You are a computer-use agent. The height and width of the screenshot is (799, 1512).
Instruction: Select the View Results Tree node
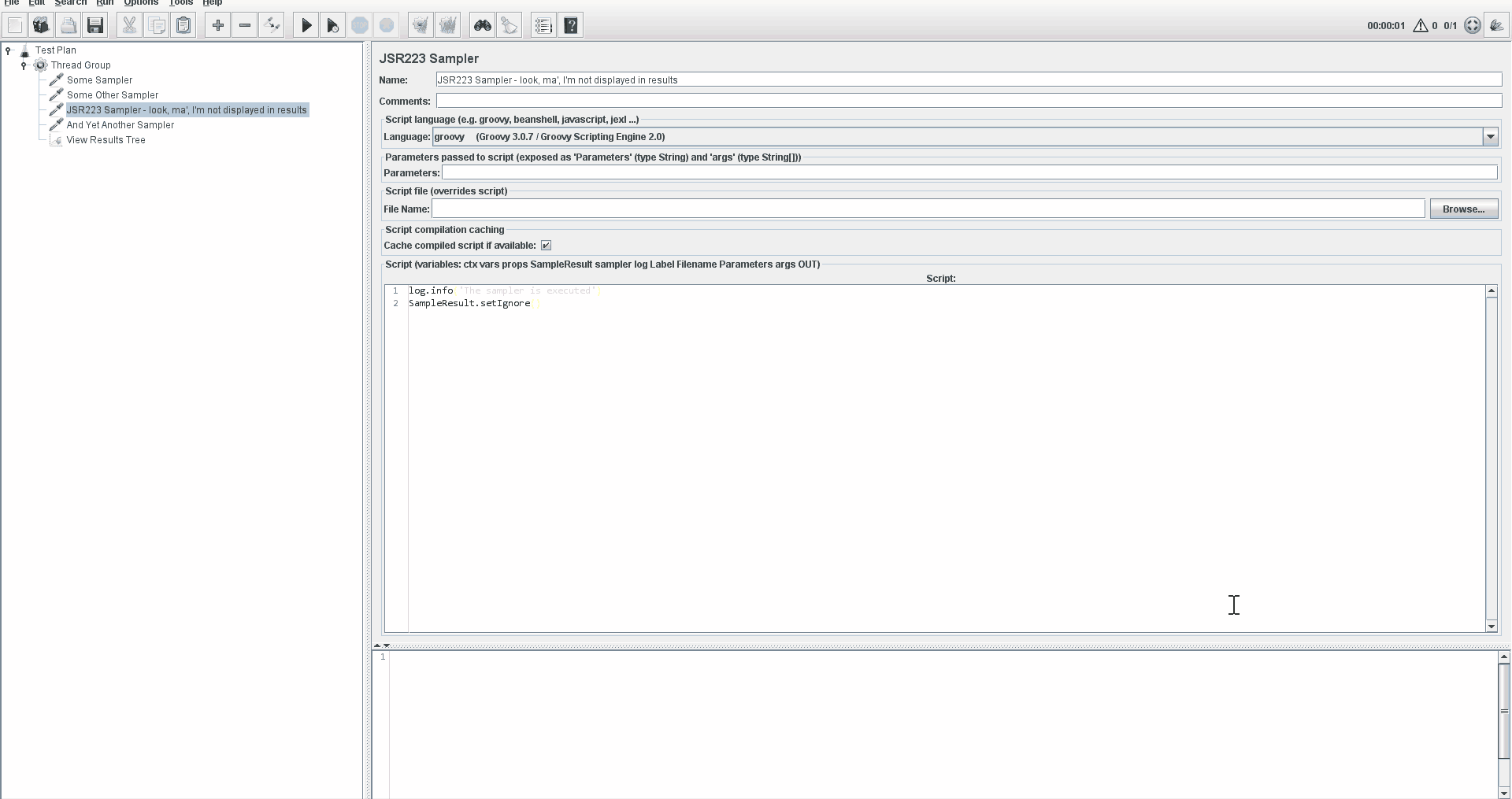click(x=106, y=140)
